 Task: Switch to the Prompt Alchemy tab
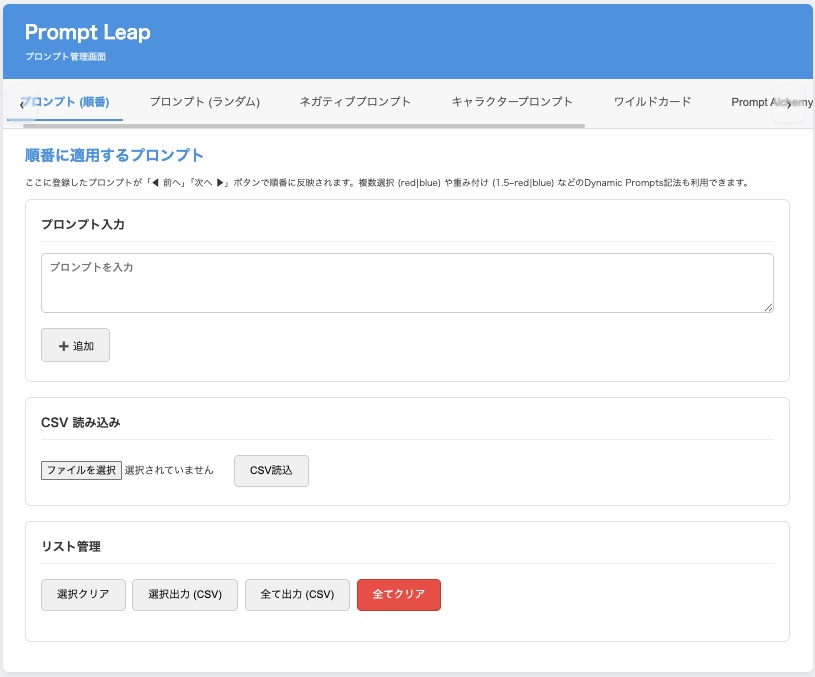coord(771,102)
